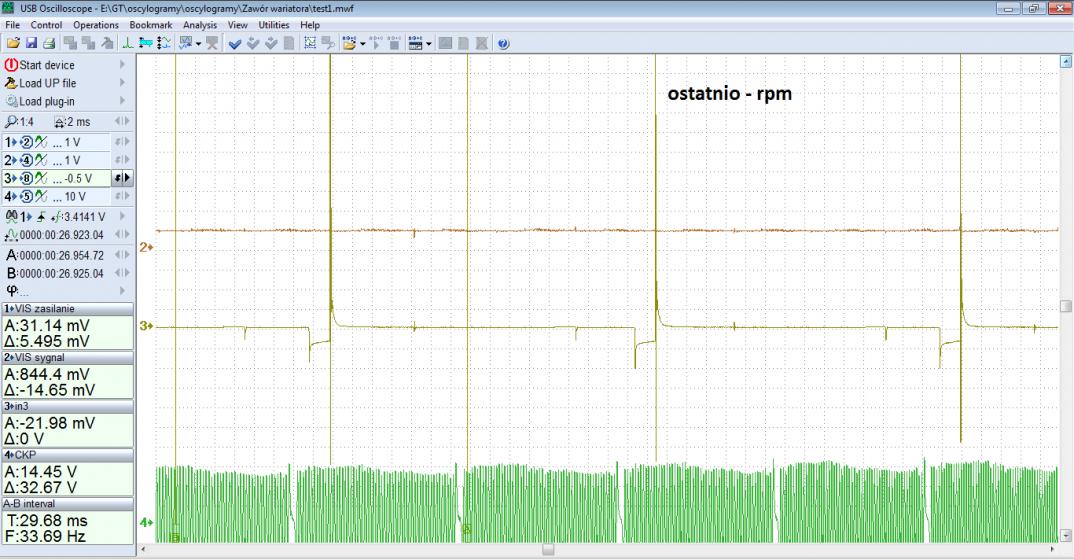The image size is (1074, 560).
Task: Expand the Load plug-in submenu arrow
Action: 123,101
